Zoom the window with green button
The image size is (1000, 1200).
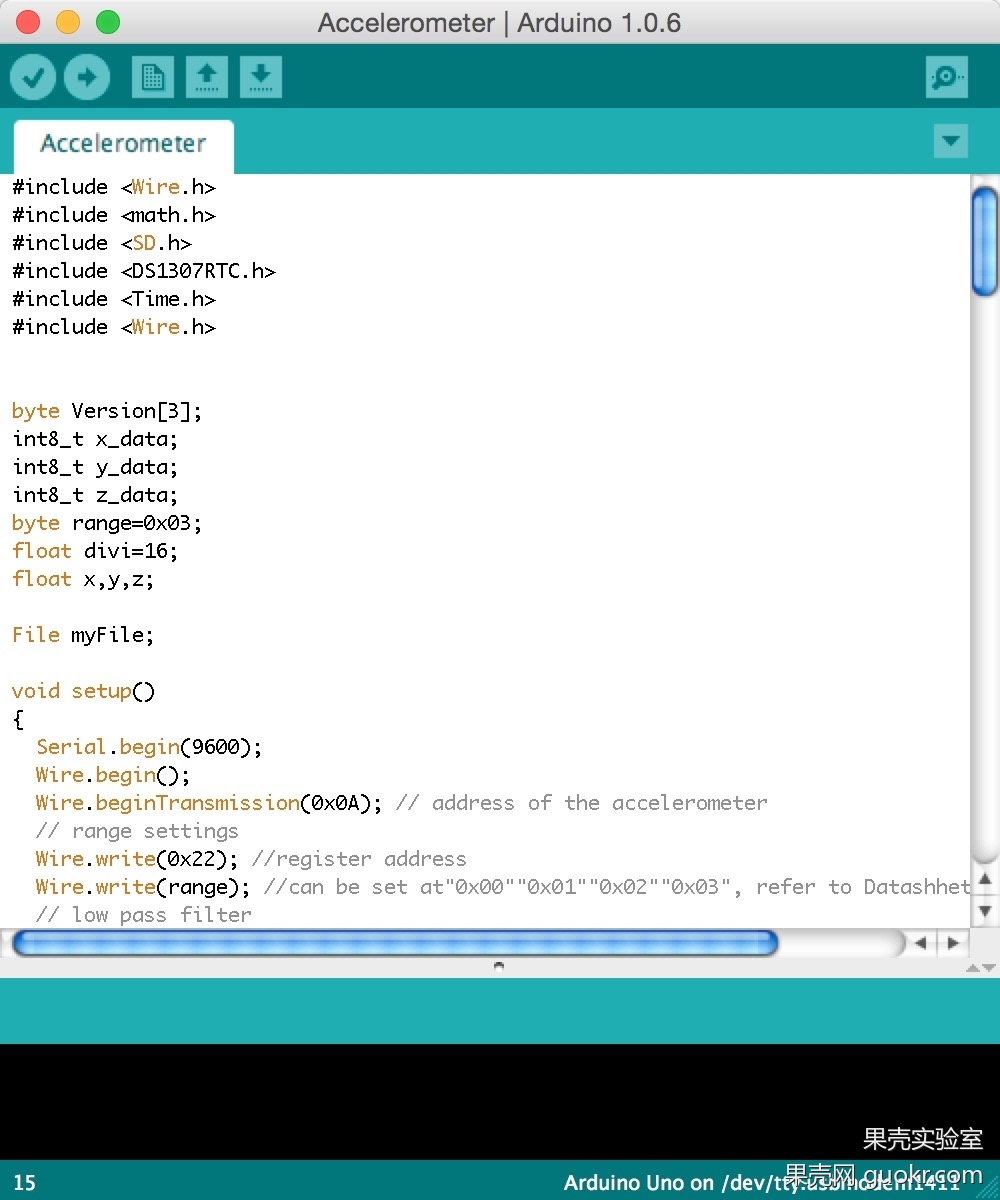tap(107, 22)
